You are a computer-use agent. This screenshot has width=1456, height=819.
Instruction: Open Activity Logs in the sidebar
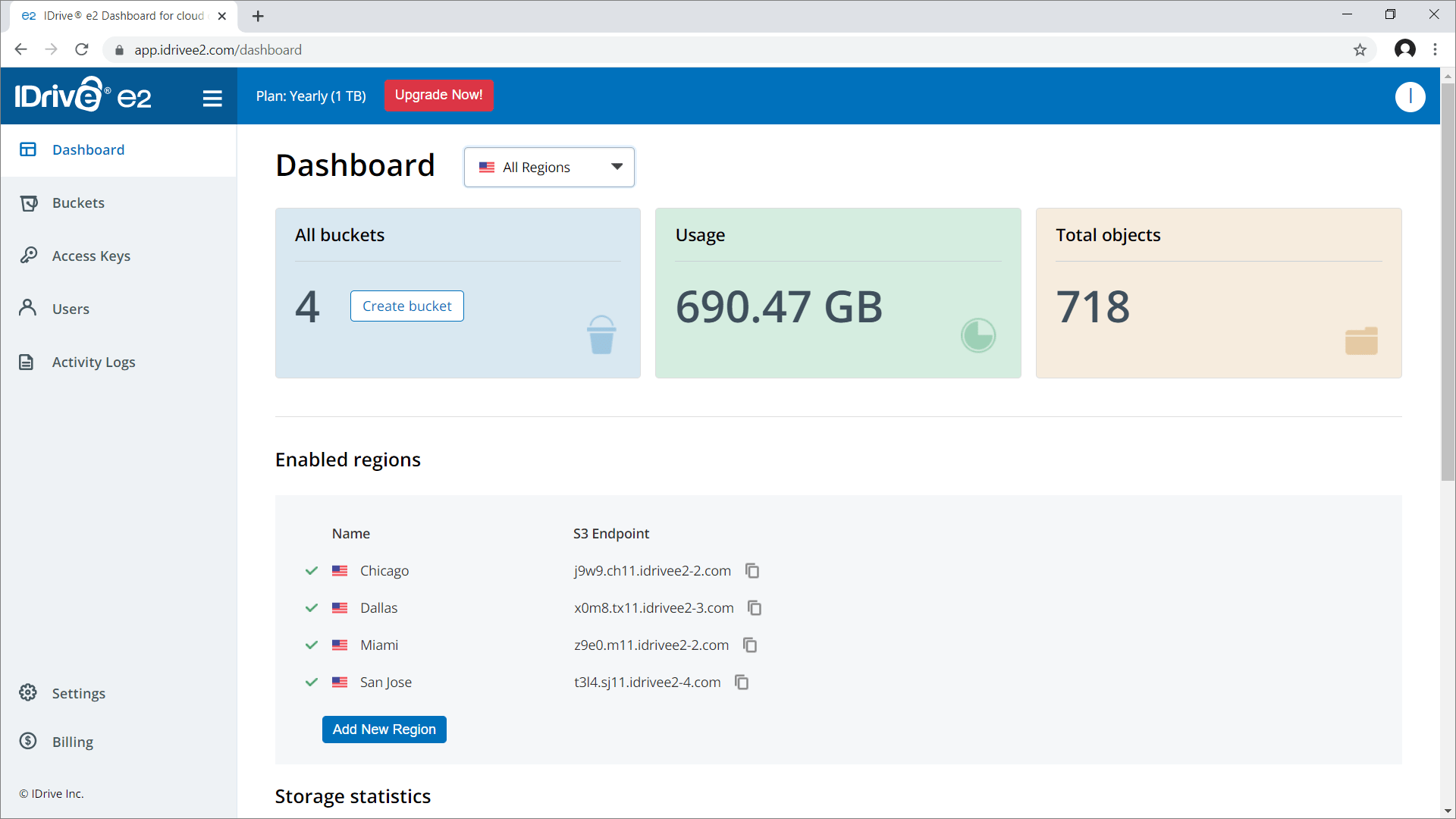(93, 362)
